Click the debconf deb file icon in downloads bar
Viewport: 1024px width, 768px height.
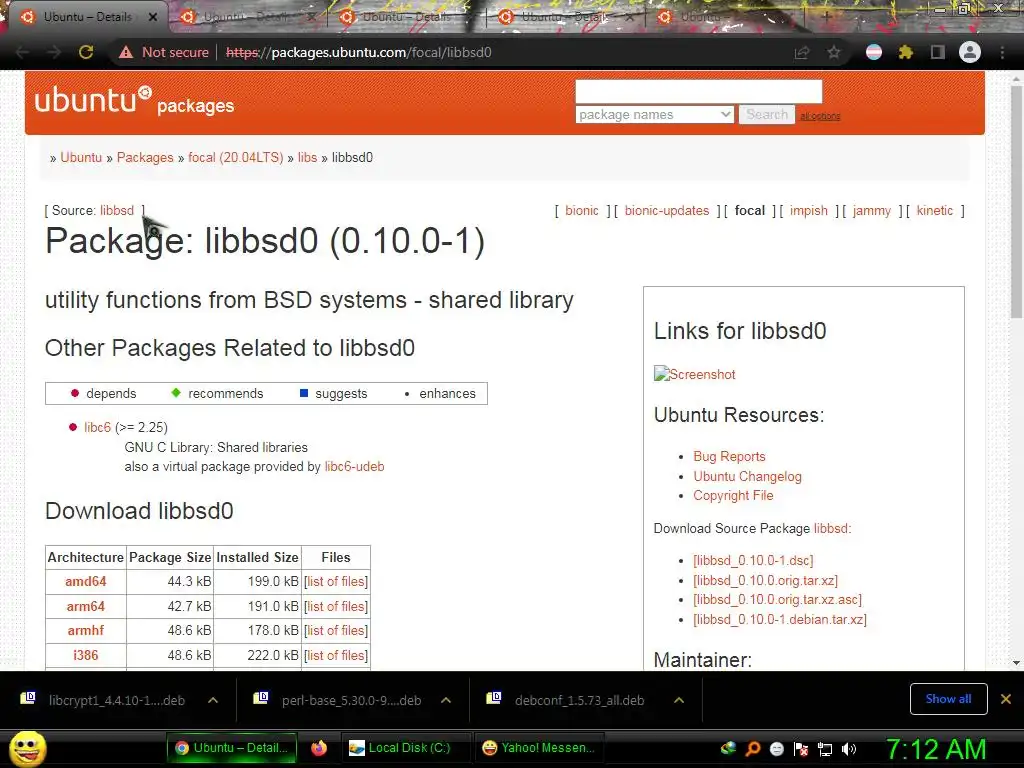point(494,699)
